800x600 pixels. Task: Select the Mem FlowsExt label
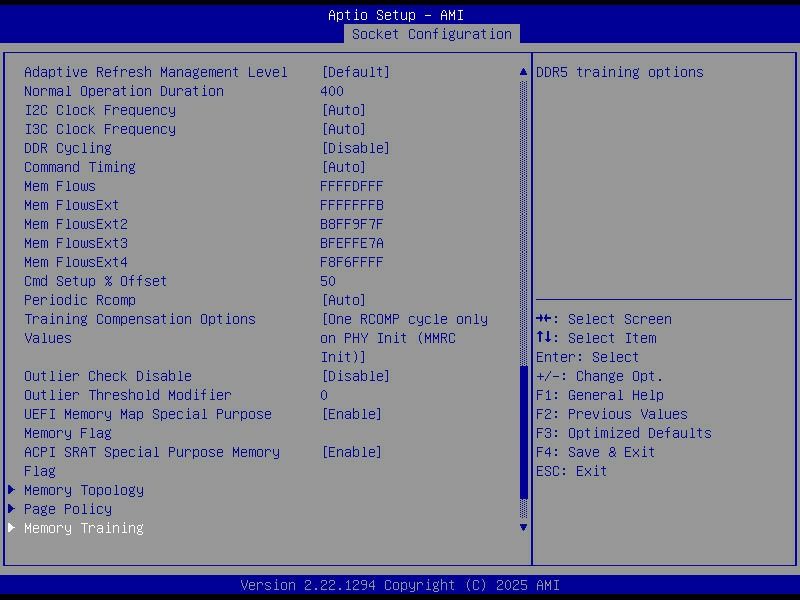click(x=71, y=205)
